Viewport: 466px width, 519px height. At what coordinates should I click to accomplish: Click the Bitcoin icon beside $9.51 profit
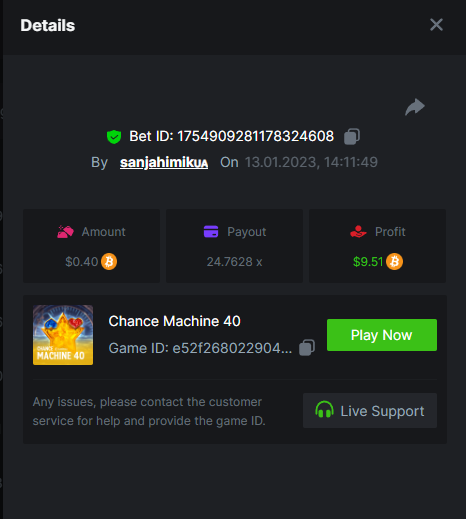click(394, 261)
